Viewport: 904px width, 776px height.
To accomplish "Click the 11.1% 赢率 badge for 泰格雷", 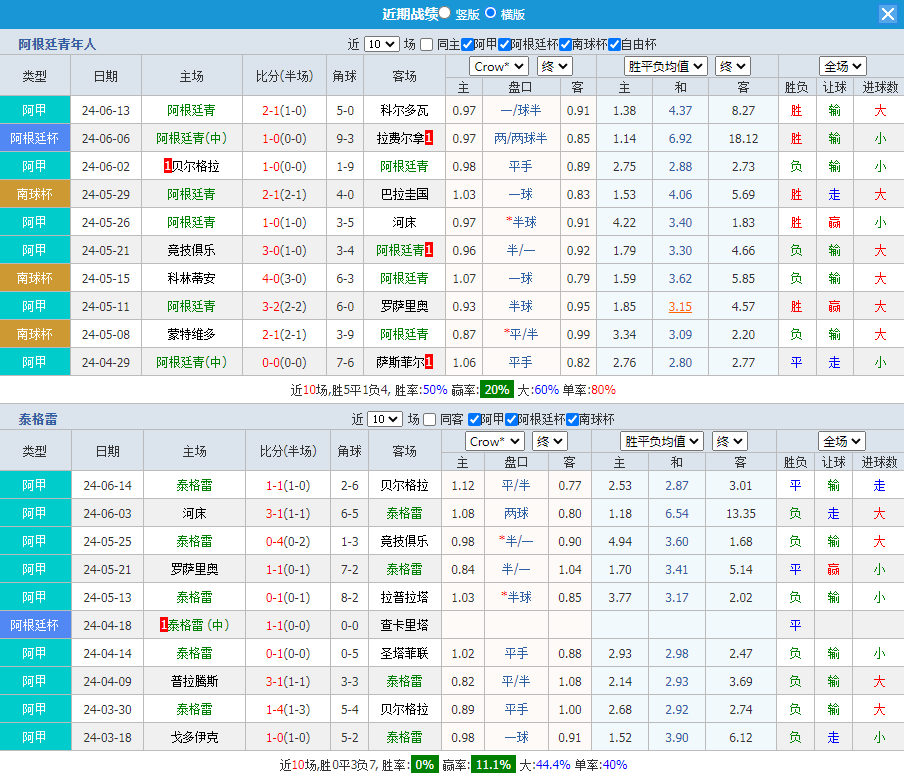I will tap(493, 765).
